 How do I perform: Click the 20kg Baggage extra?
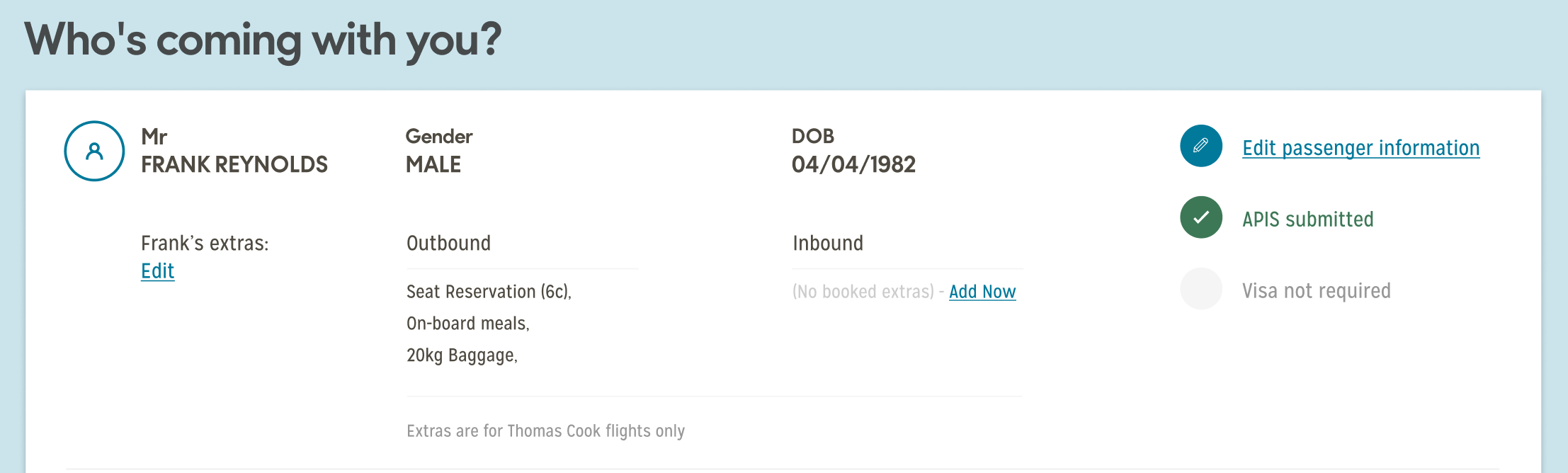462,355
